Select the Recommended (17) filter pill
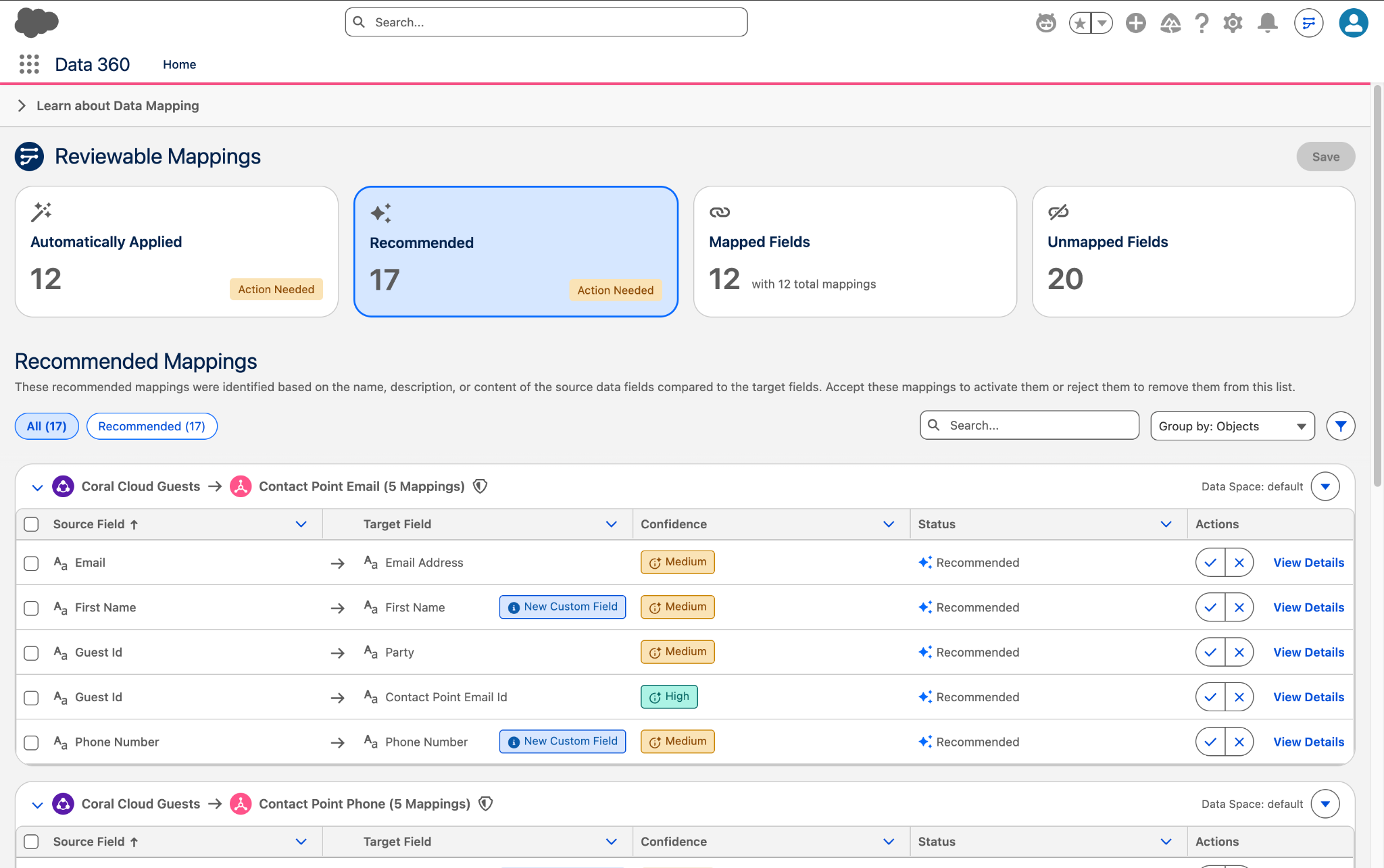Screen dimensions: 1384x868 (152, 426)
